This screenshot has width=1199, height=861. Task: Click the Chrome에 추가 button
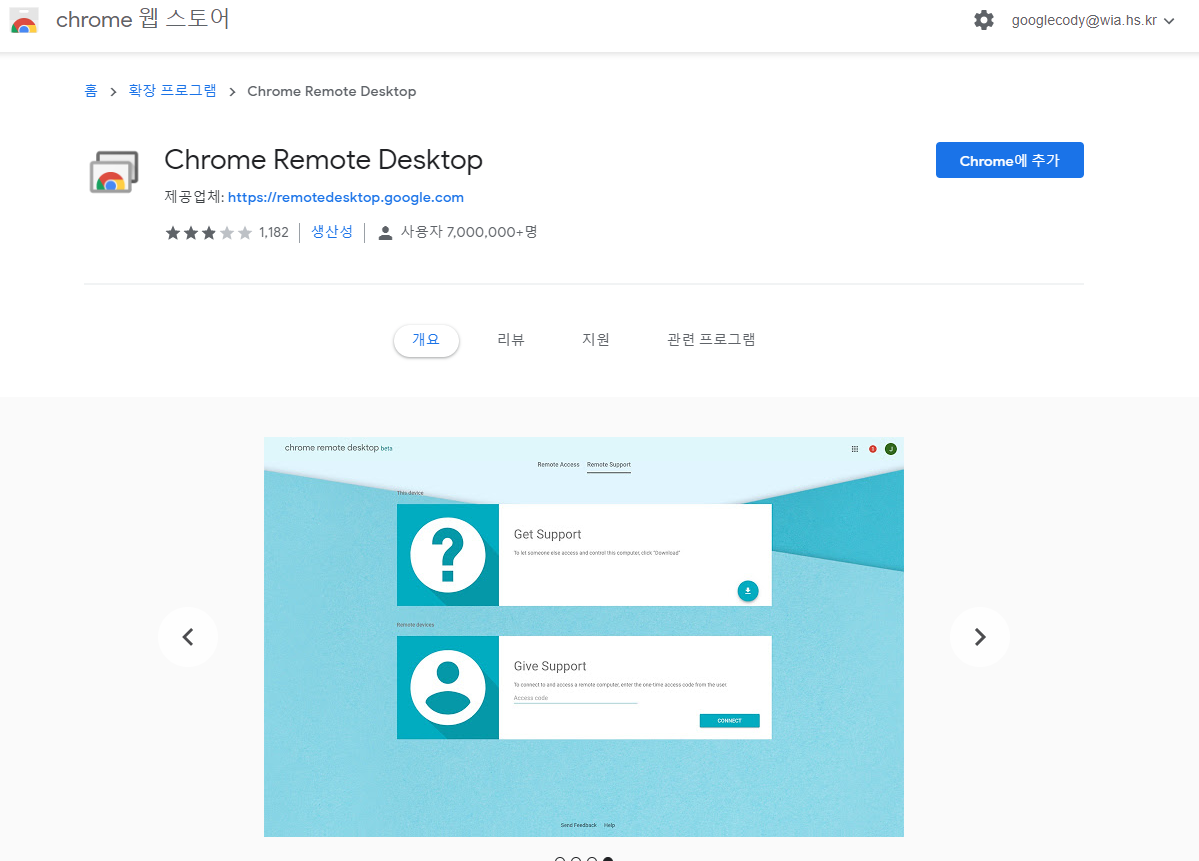(1009, 160)
